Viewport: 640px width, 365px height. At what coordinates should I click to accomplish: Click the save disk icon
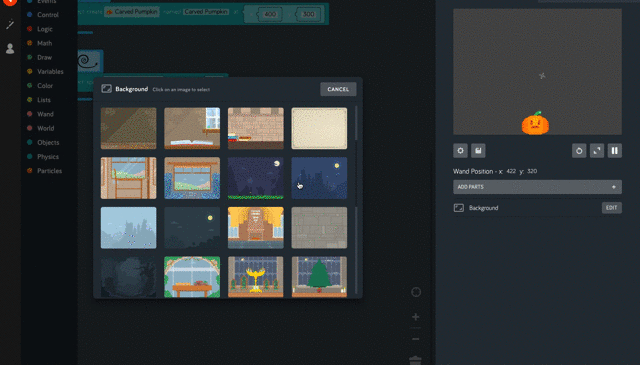(478, 151)
